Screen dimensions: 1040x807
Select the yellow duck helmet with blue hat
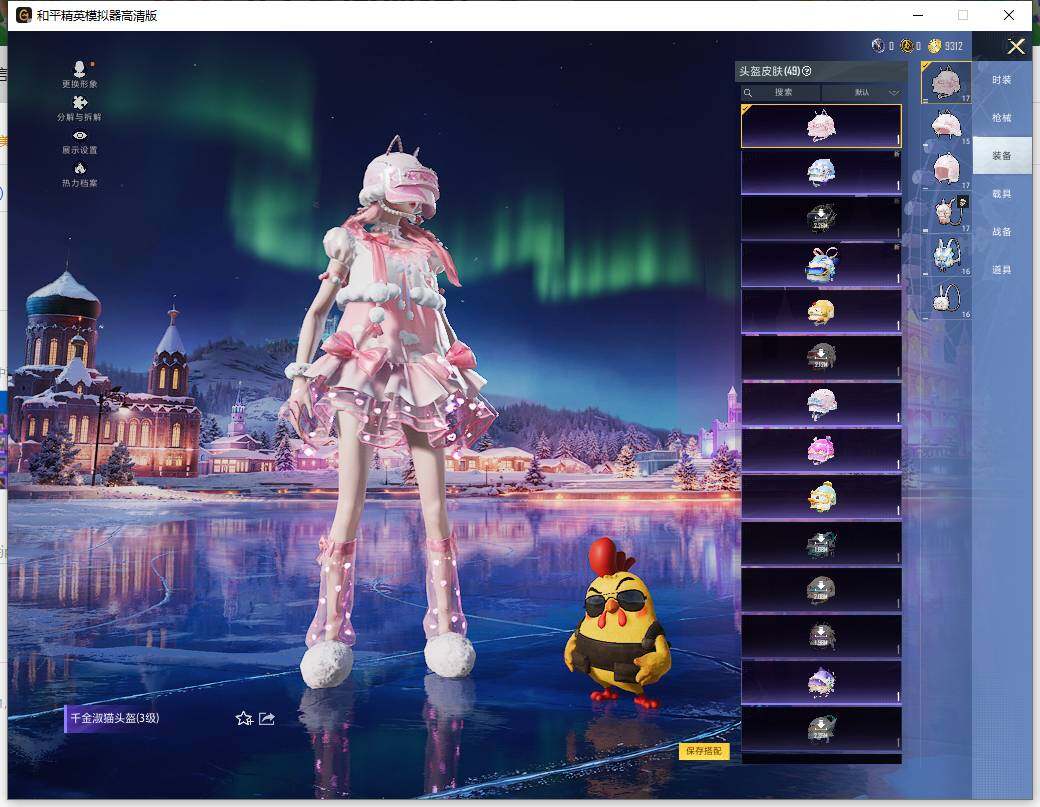pyautogui.click(x=821, y=497)
